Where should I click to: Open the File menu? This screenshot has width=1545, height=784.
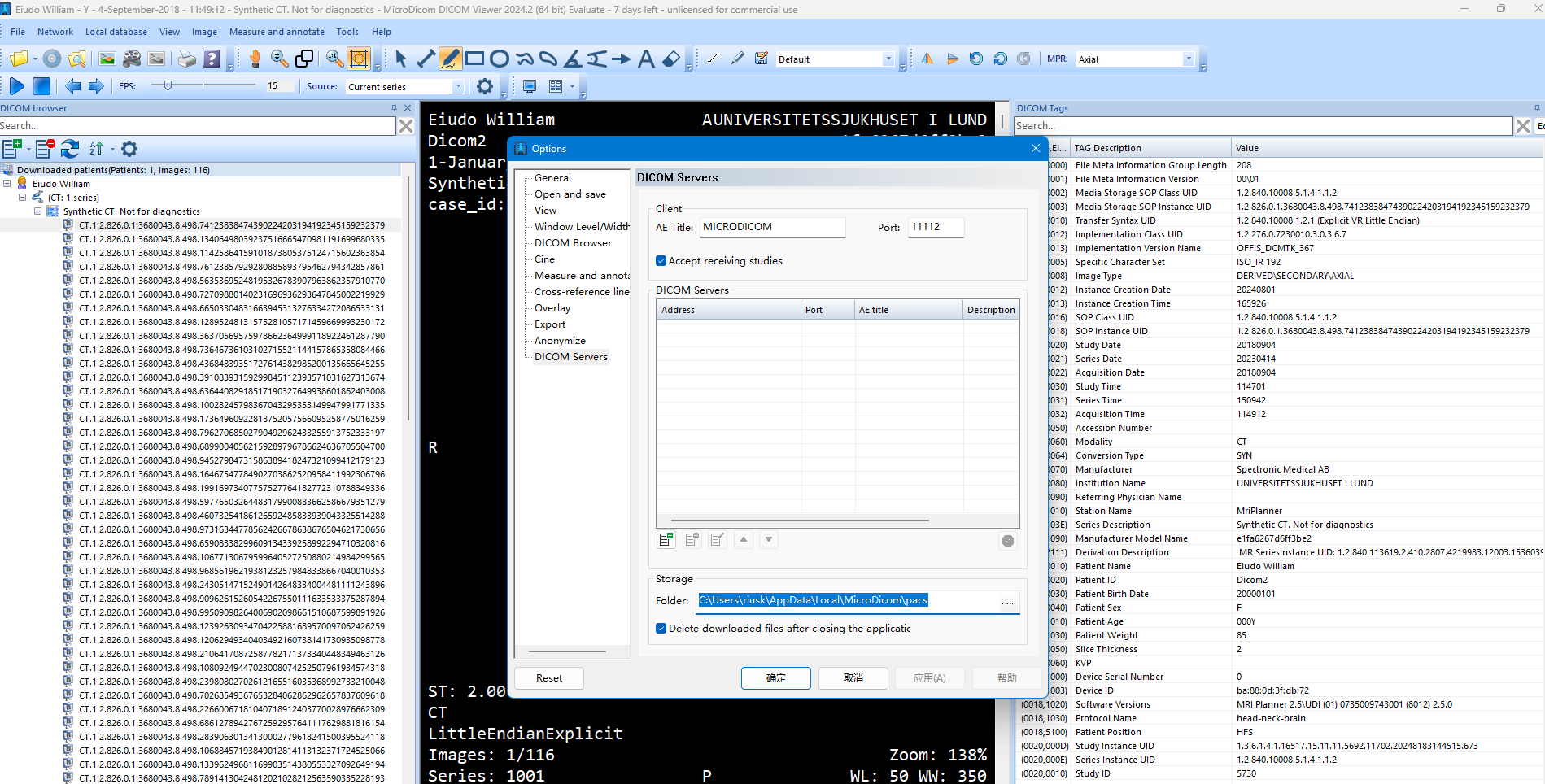pos(18,32)
